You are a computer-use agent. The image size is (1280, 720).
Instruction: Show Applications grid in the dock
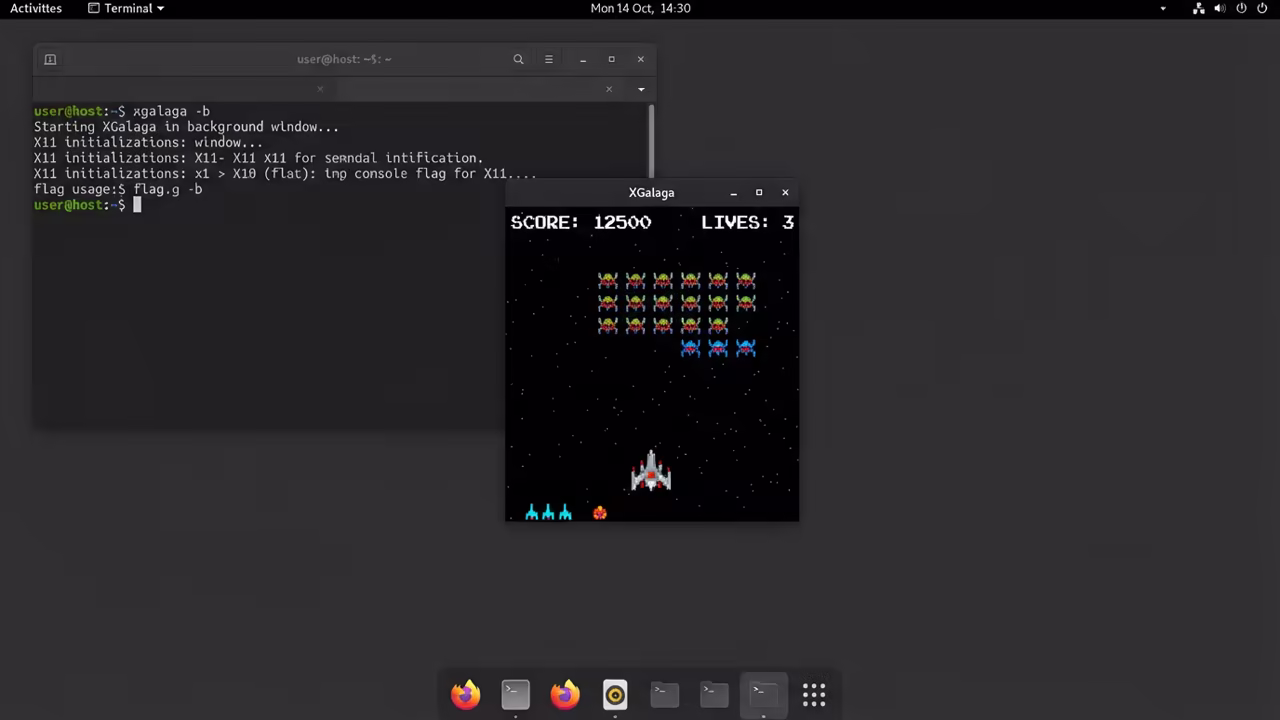pyautogui.click(x=814, y=694)
